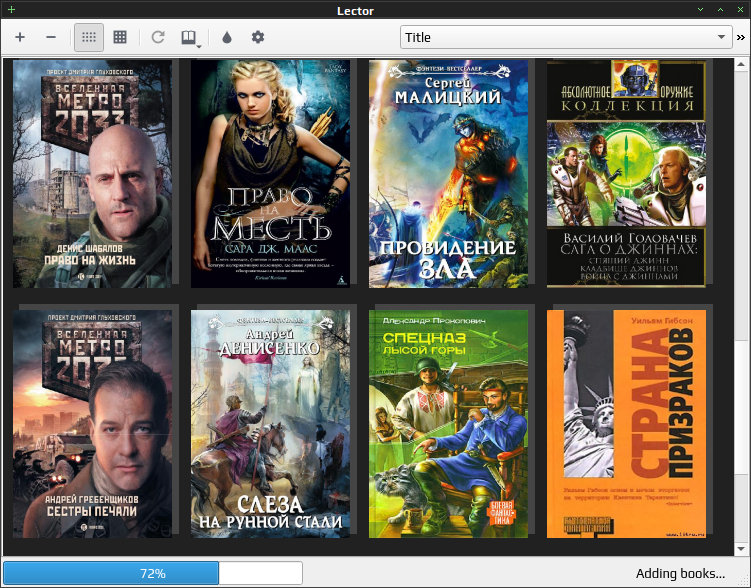The height and width of the screenshot is (588, 751).
Task: Expand the small arrow beside the book icon
Action: click(199, 46)
